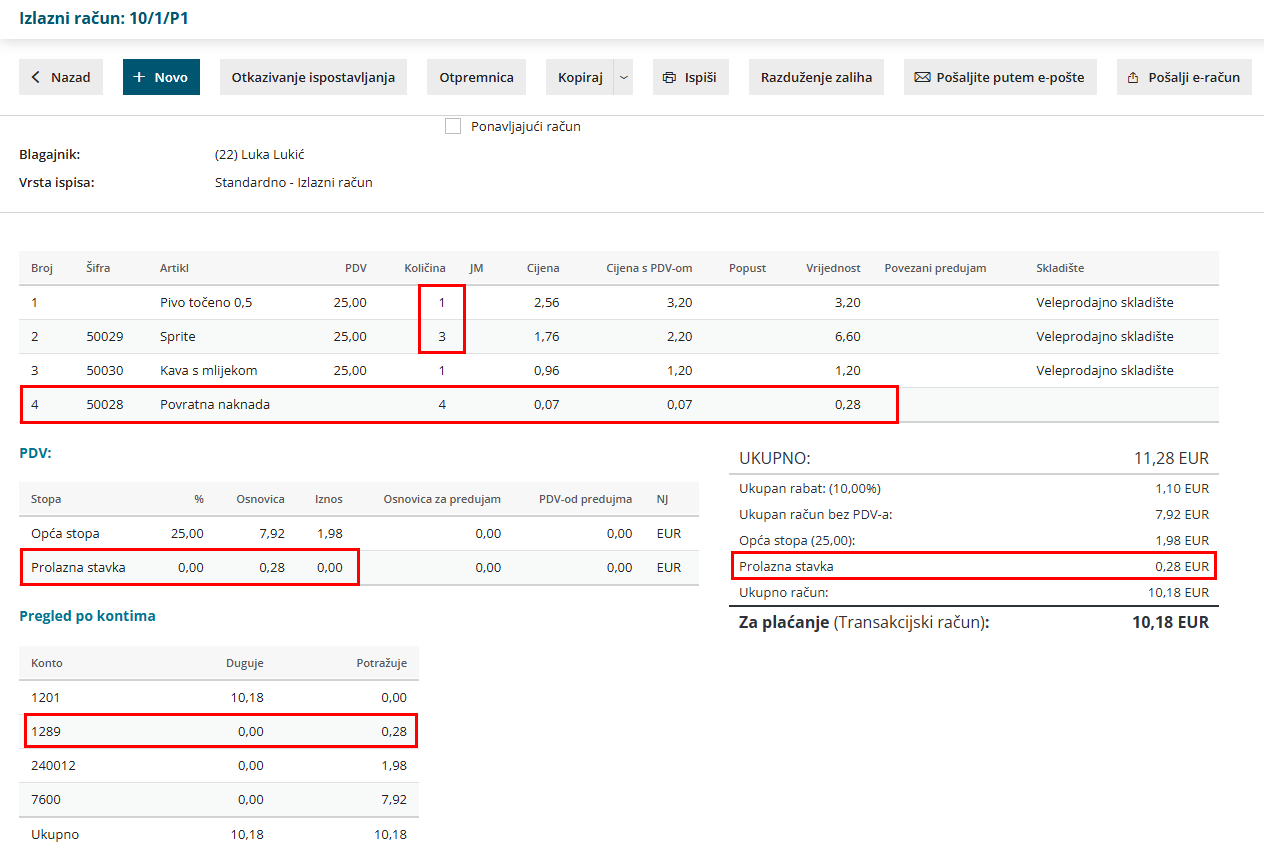Image resolution: width=1264 pixels, height=856 pixels.
Task: Click Standardno - Izlazni račun print type
Action: [x=294, y=182]
